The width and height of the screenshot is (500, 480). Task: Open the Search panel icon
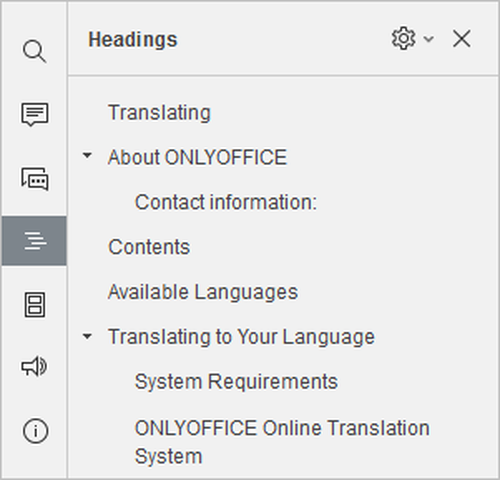pyautogui.click(x=34, y=51)
